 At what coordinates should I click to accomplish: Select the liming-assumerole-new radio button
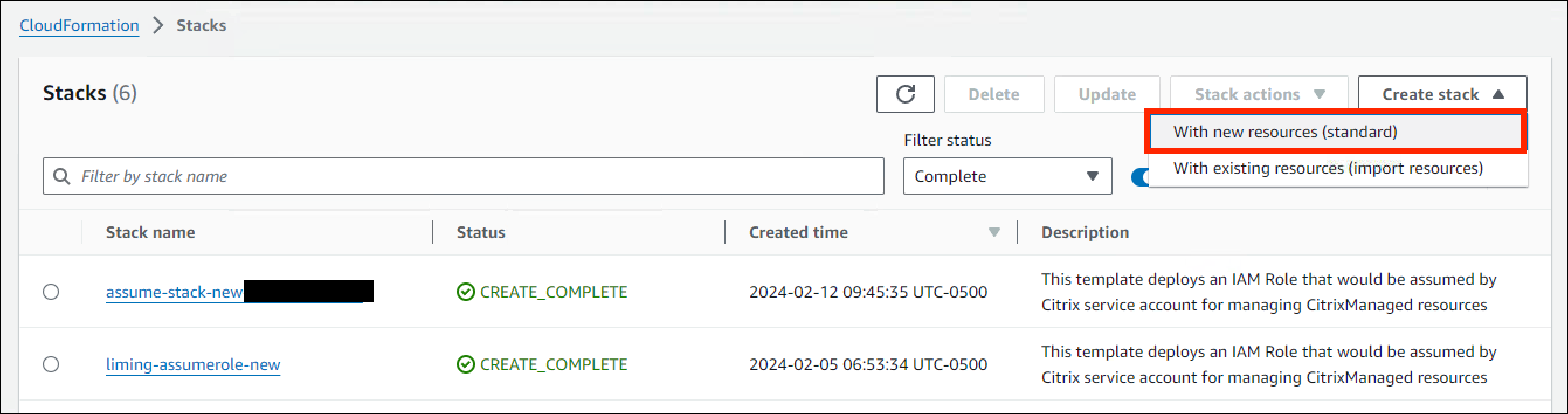(x=51, y=365)
